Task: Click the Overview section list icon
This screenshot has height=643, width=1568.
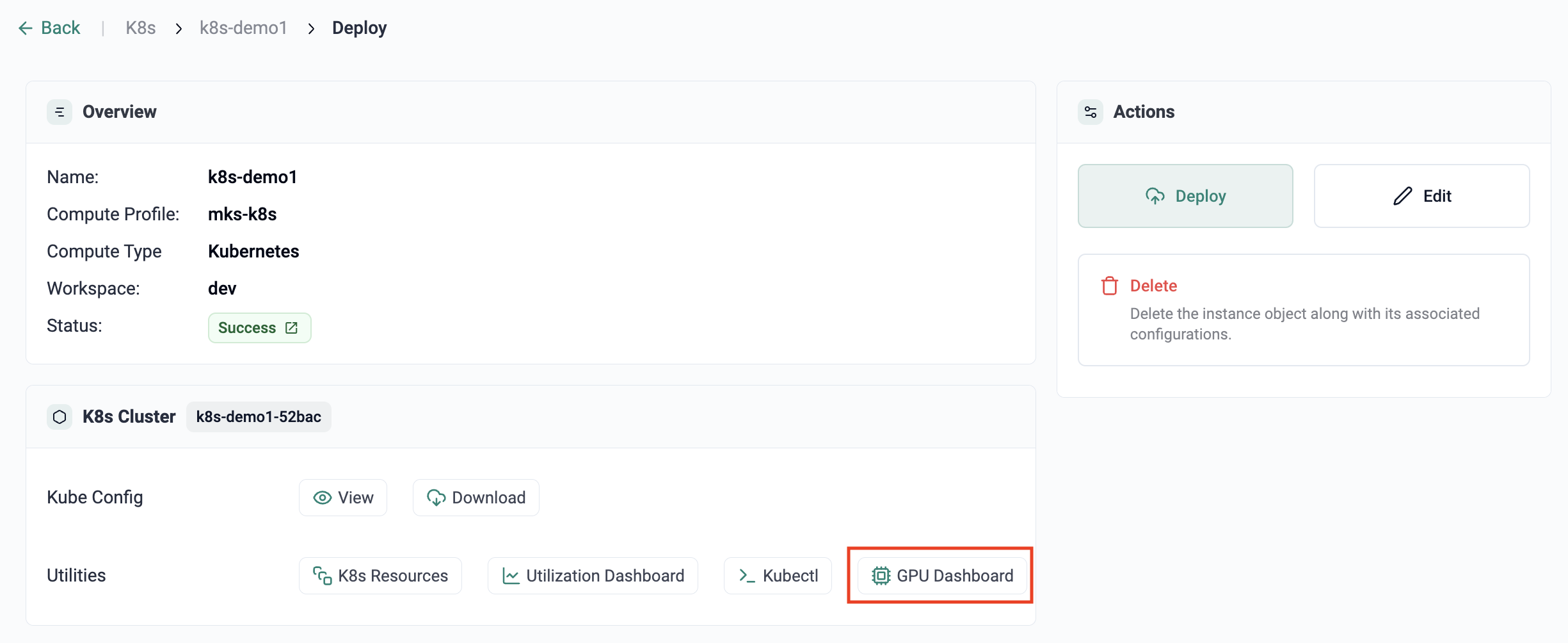Action: (60, 112)
